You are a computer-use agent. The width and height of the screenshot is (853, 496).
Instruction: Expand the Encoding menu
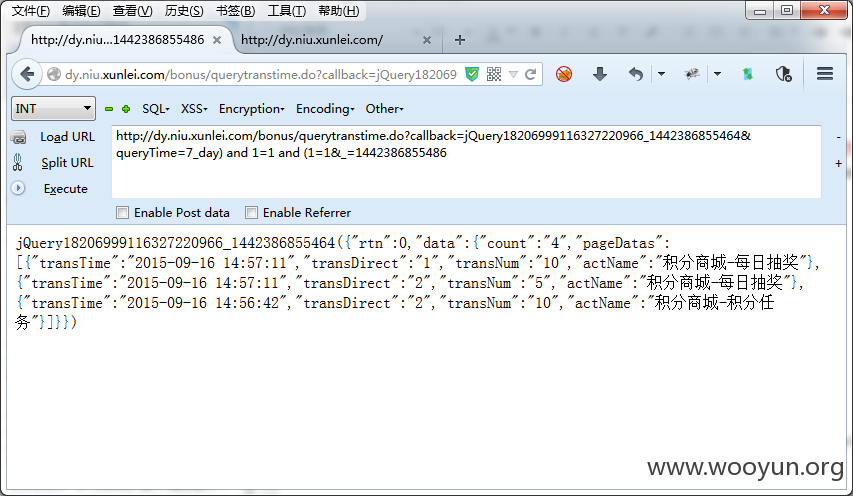click(325, 109)
